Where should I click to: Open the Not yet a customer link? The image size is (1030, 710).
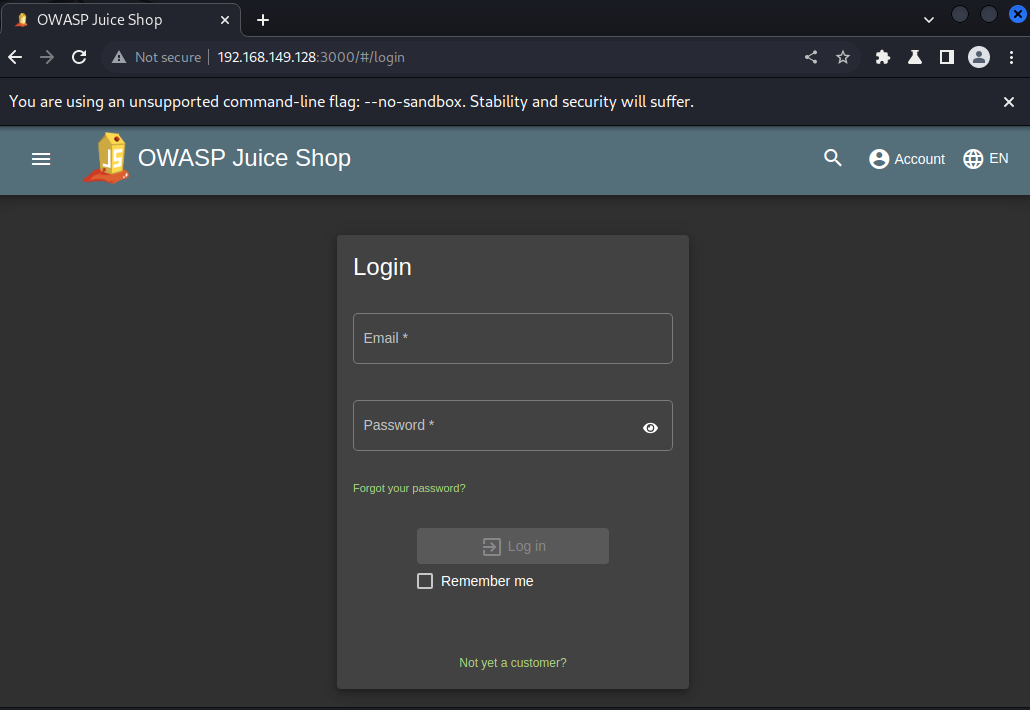[x=512, y=663]
